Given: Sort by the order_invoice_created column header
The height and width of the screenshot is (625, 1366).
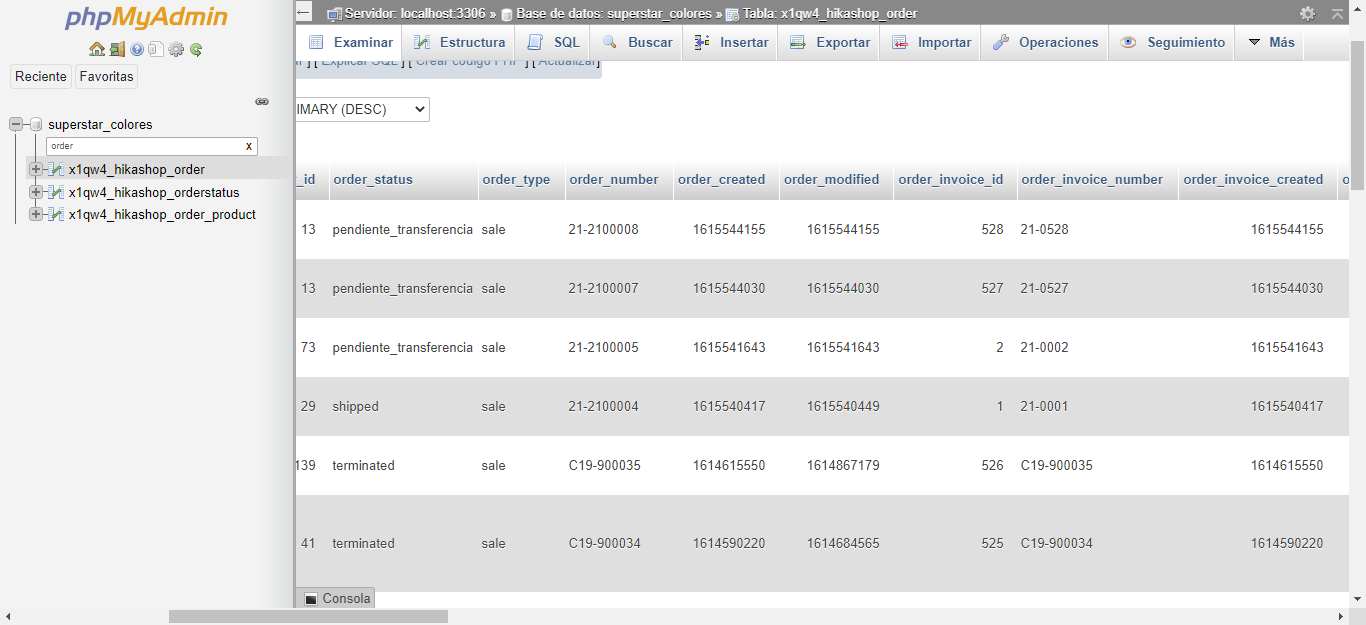Looking at the screenshot, I should tap(1253, 180).
